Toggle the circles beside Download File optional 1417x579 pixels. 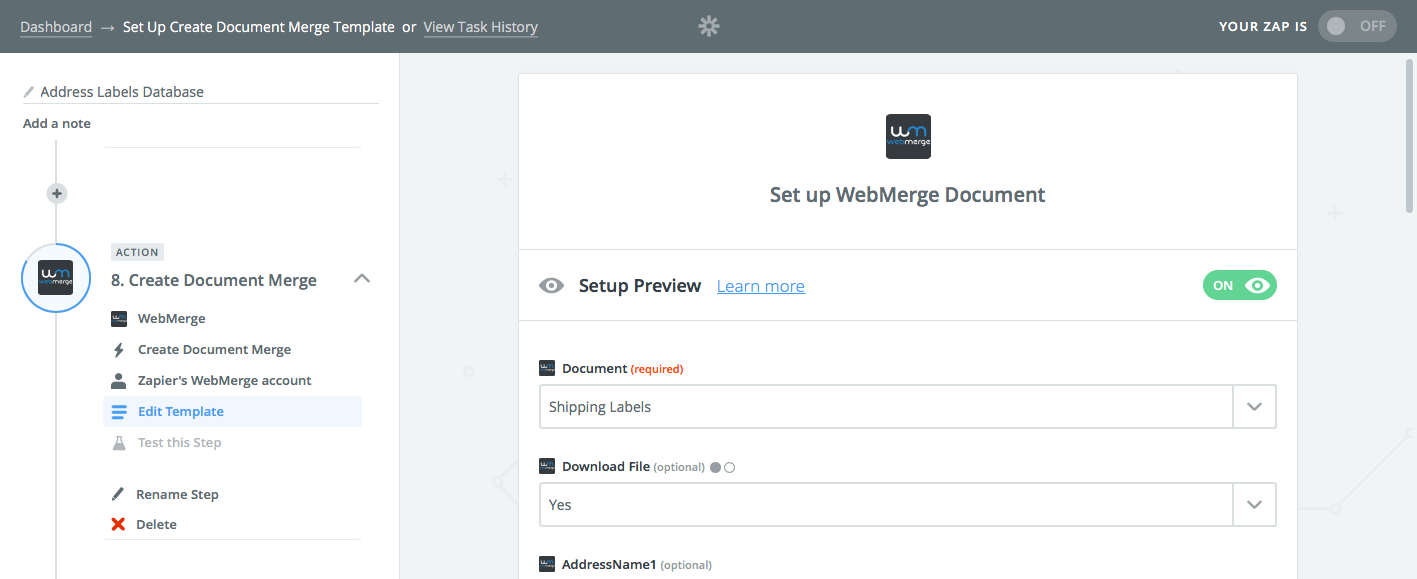pos(722,467)
